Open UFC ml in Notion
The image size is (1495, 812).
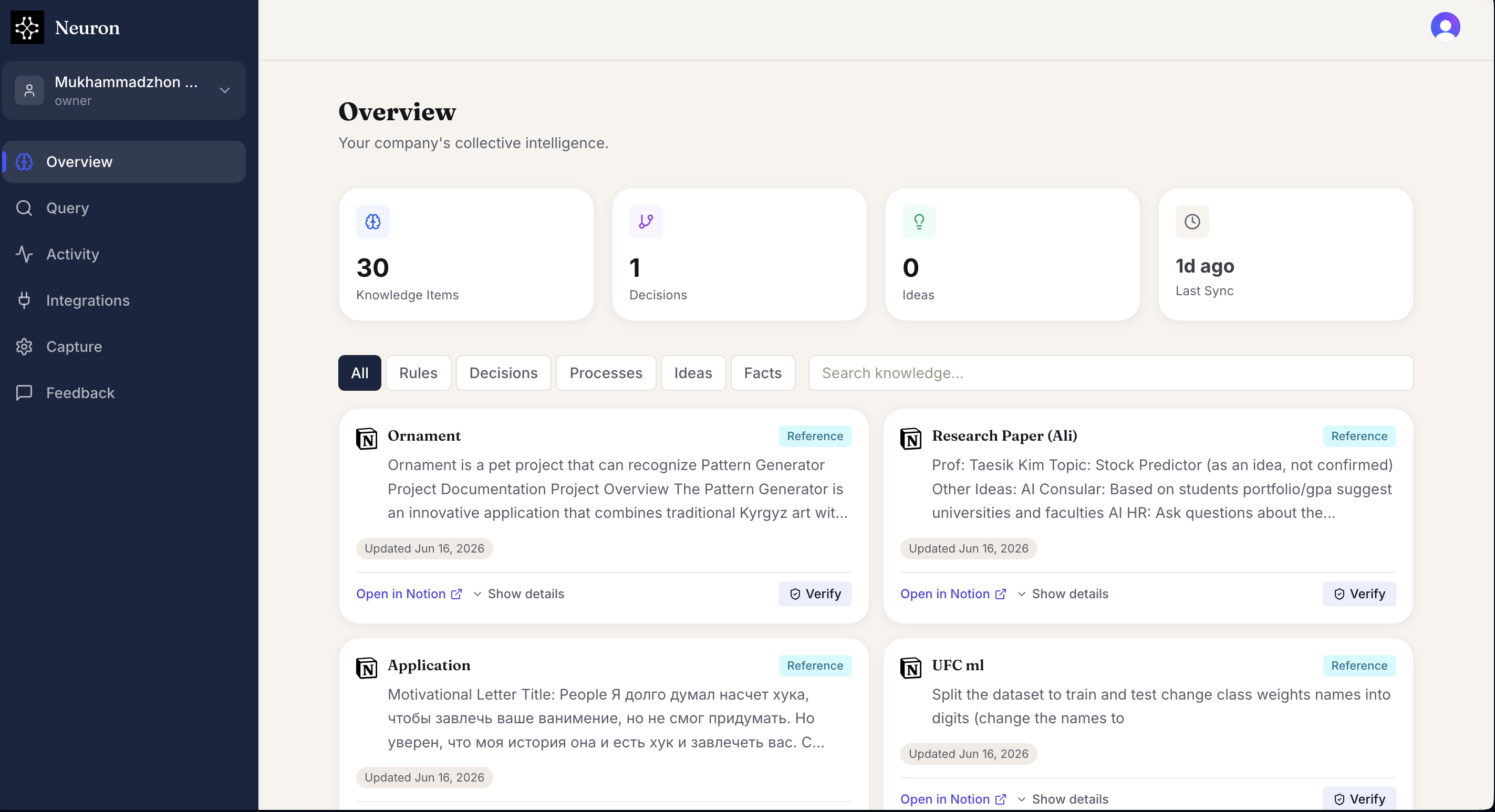(x=953, y=799)
